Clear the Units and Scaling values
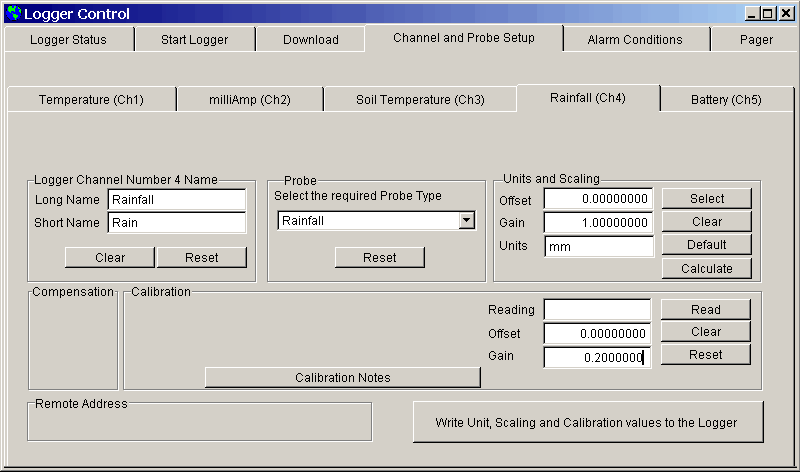The width and height of the screenshot is (801, 472). click(x=707, y=222)
